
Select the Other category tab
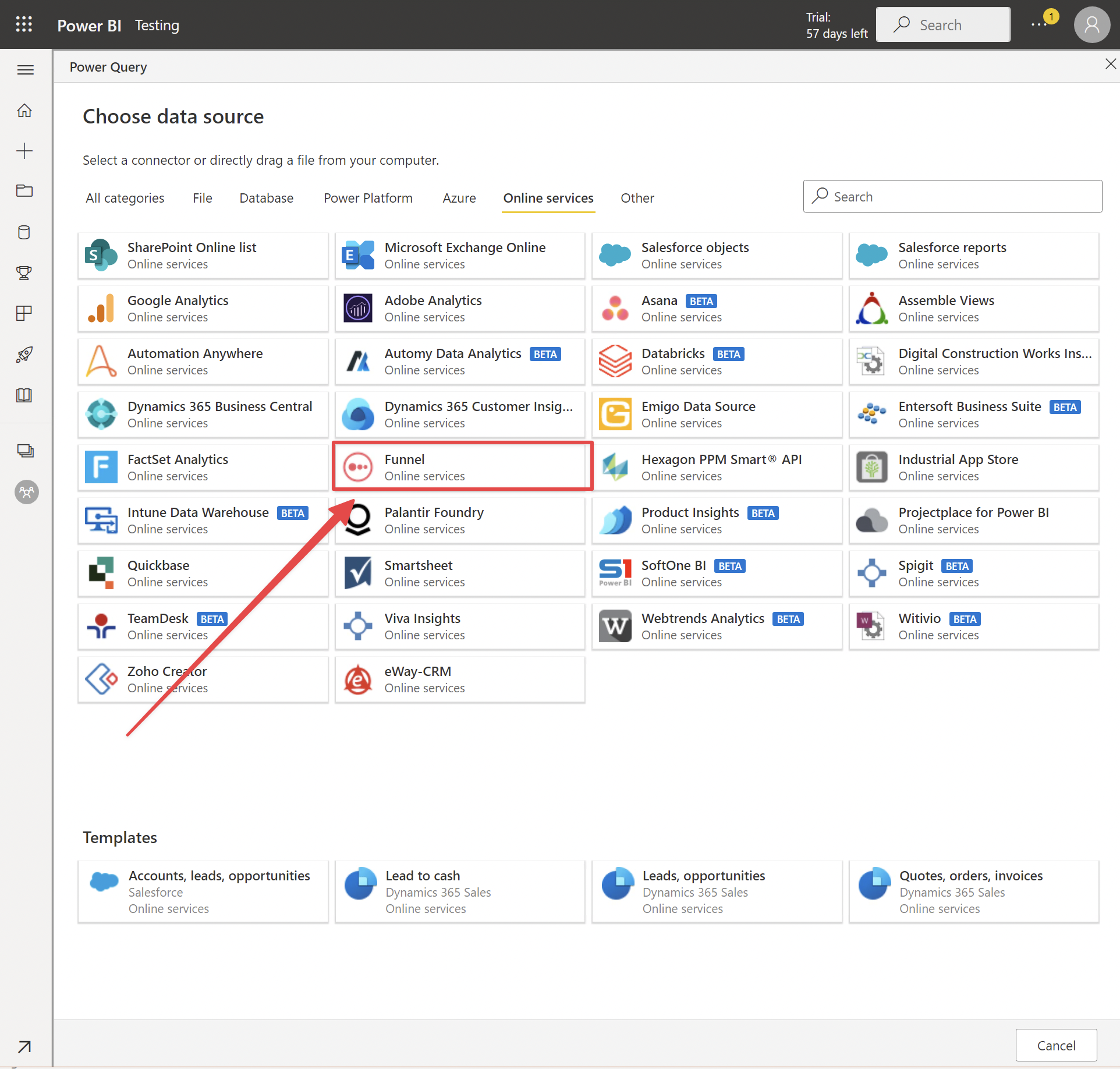(x=637, y=197)
